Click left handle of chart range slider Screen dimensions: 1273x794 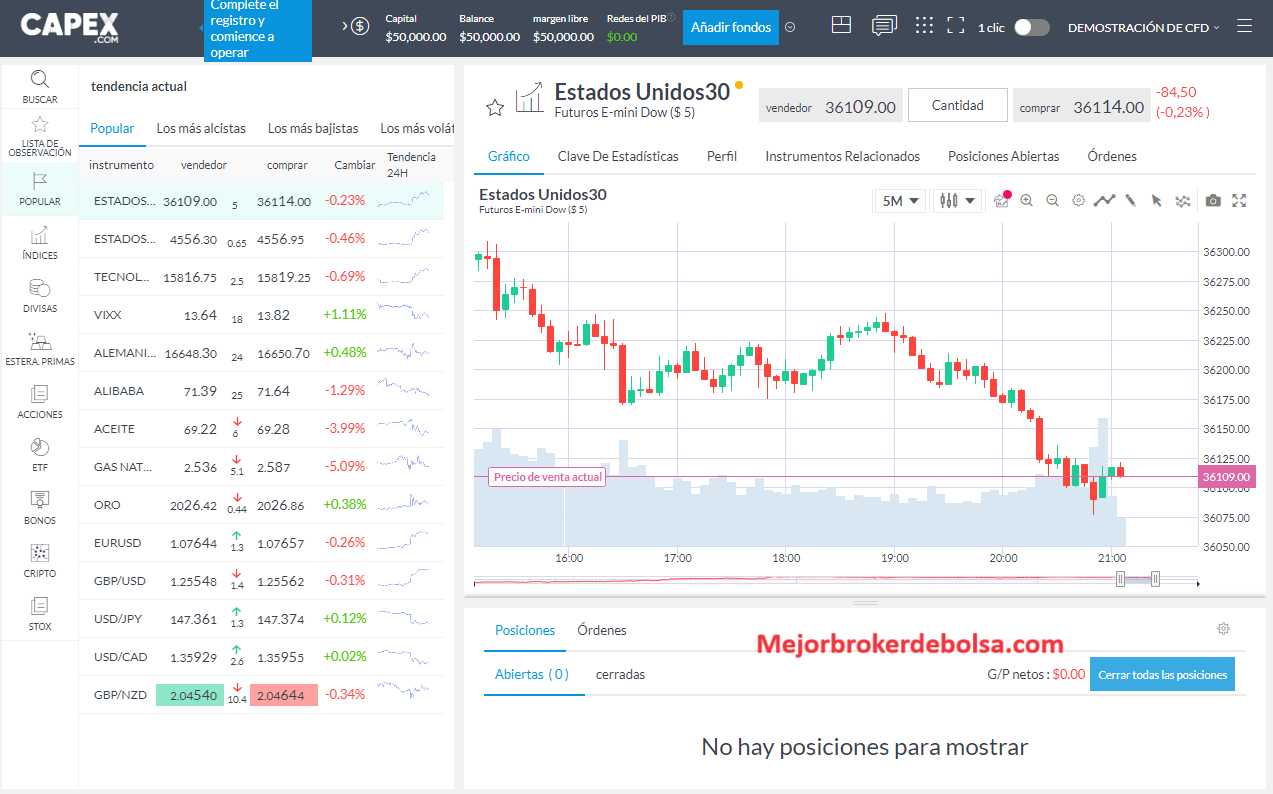click(x=1120, y=578)
